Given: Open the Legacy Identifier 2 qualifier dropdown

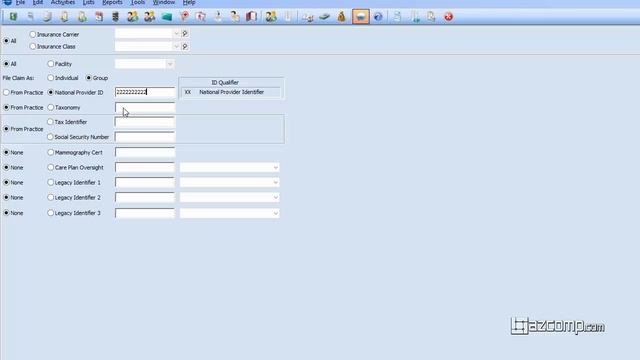Looking at the screenshot, I should click(x=276, y=198).
